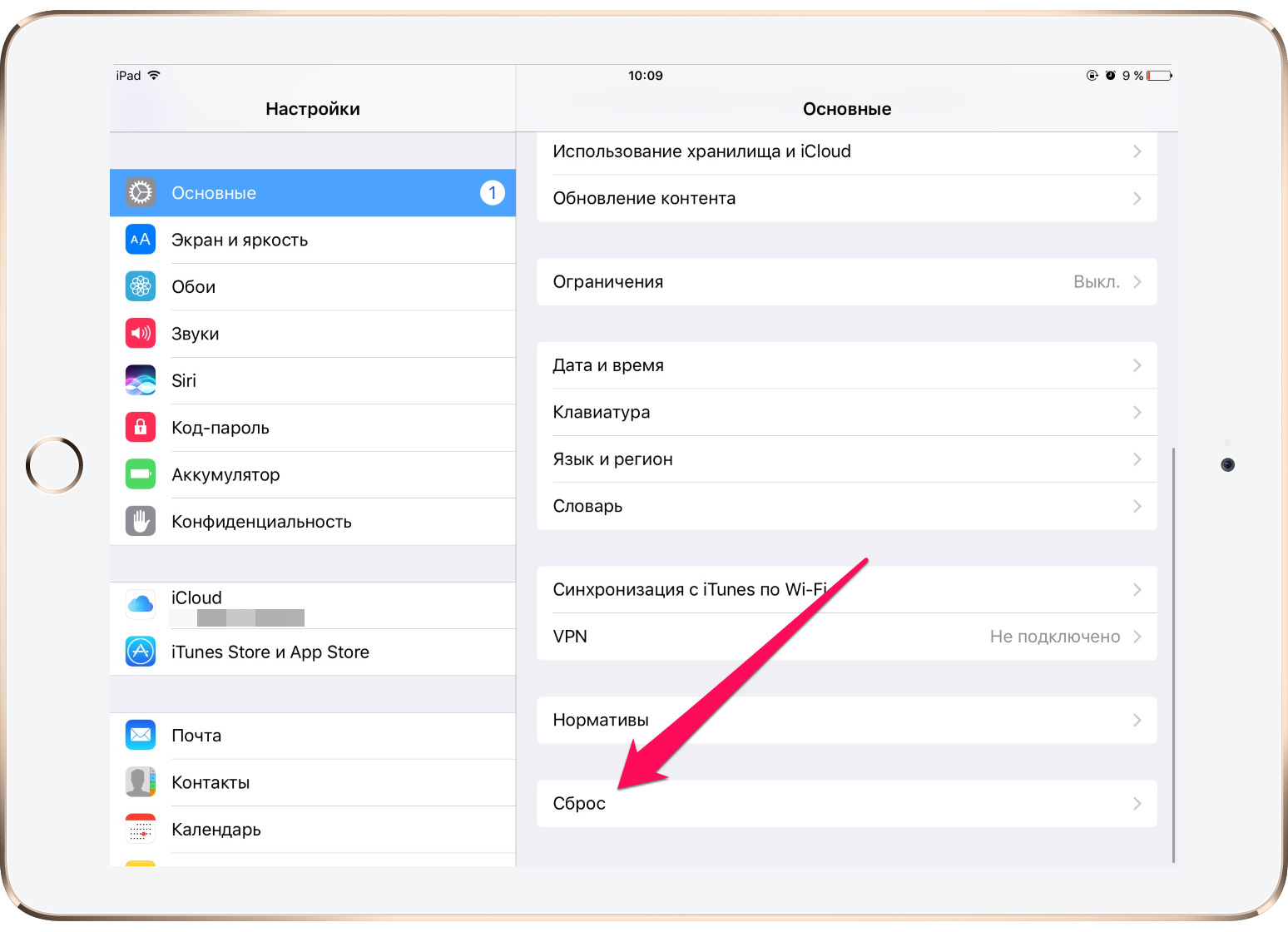Tap the green battery icon for Аккумулятор
Screen dimensions: 1288x932
click(141, 474)
